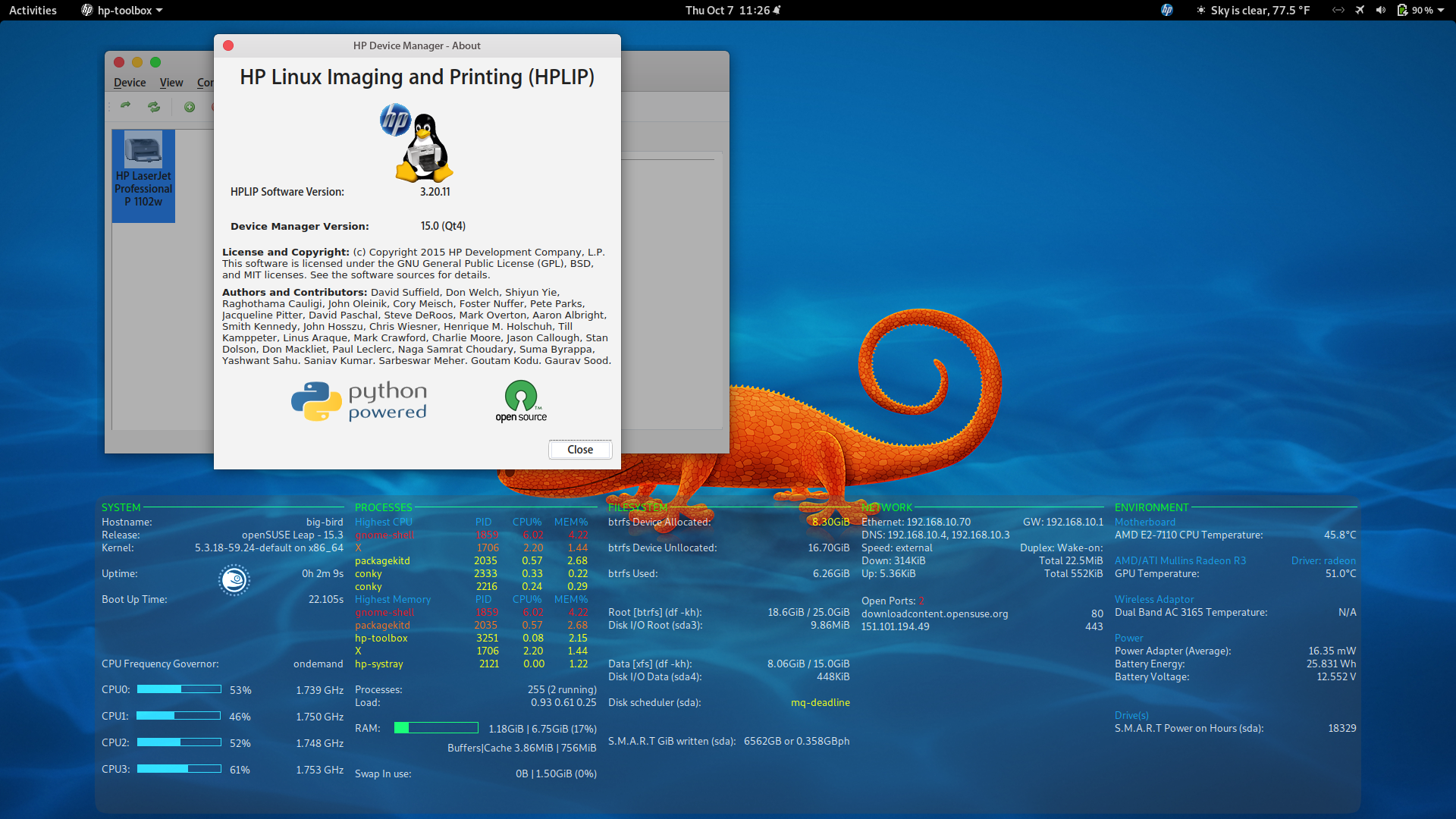Click the kernel version 5.3.18-59.24-default text
Screen dimensions: 1456x819
[x=244, y=548]
